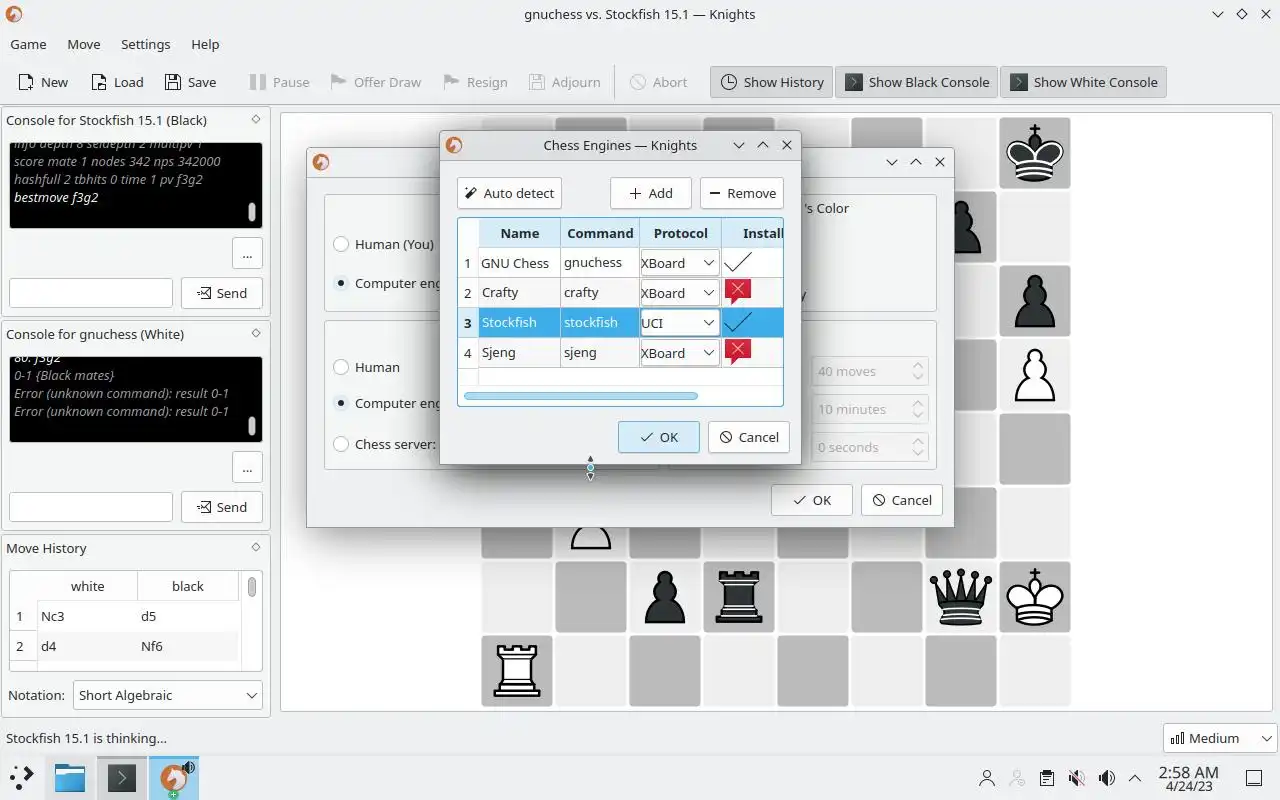
Task: Click the Name column header
Action: 519,233
